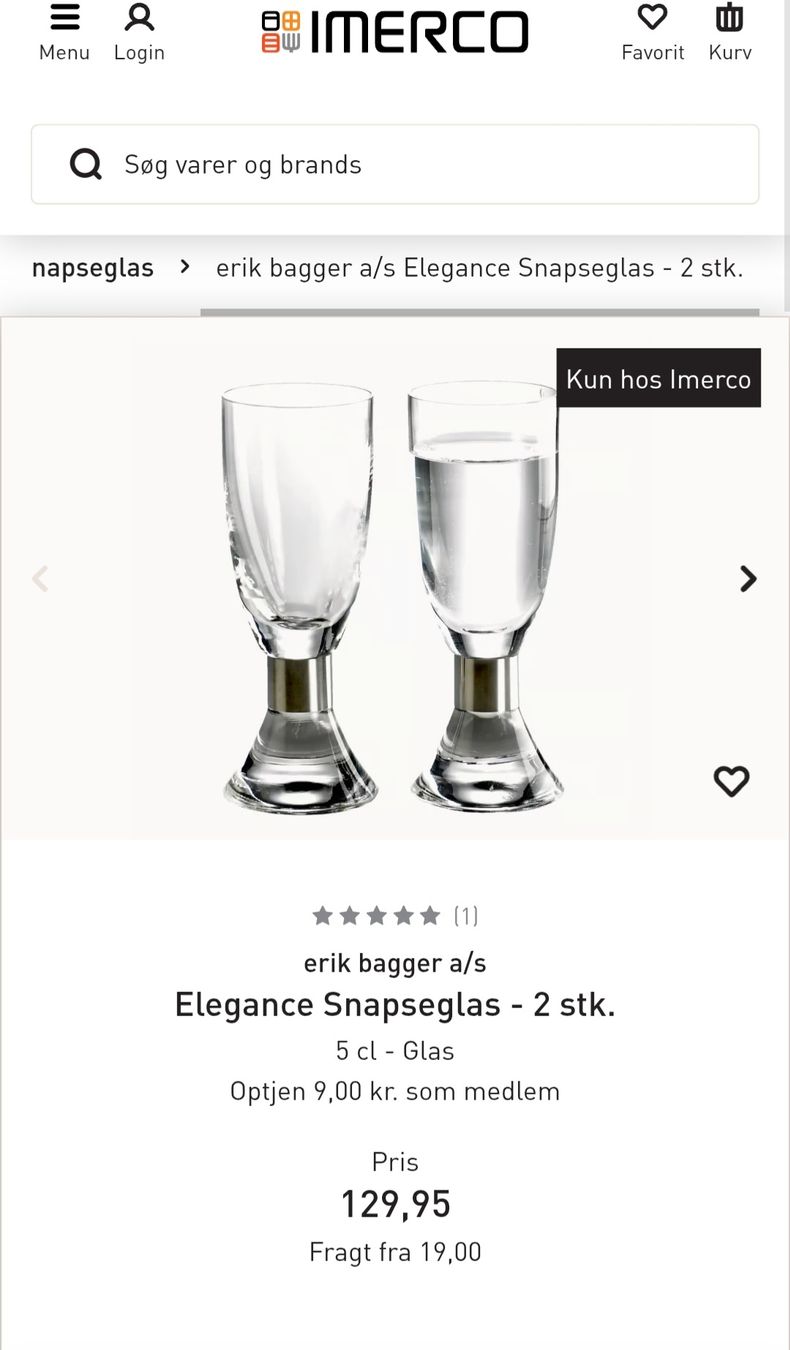This screenshot has width=790, height=1350.
Task: Click 'Optjen 9,00 kr. som medlem' text
Action: [x=395, y=1091]
